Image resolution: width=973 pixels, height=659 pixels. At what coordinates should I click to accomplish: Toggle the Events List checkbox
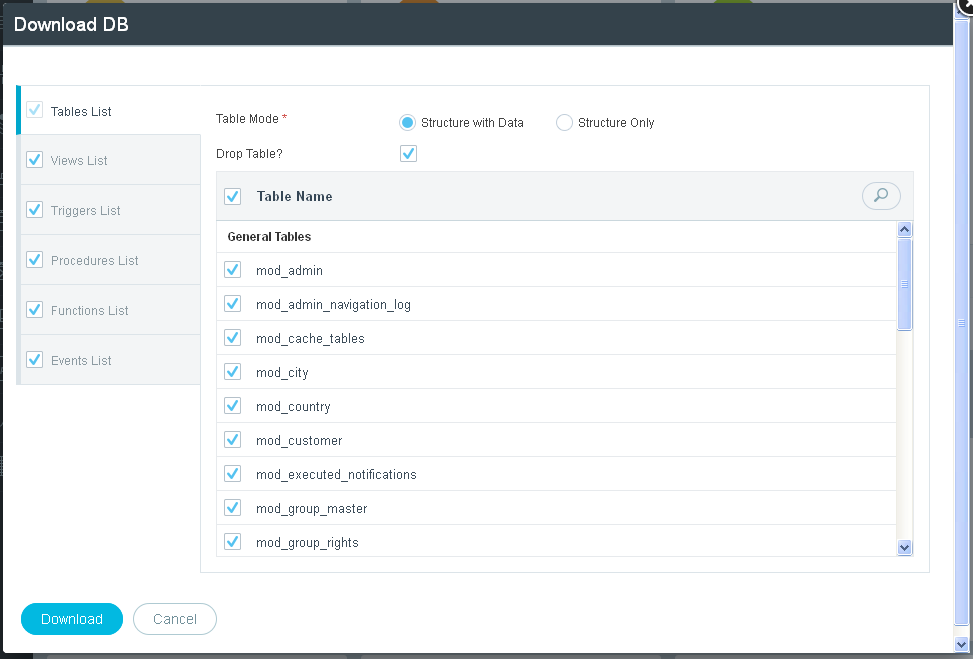[x=35, y=360]
